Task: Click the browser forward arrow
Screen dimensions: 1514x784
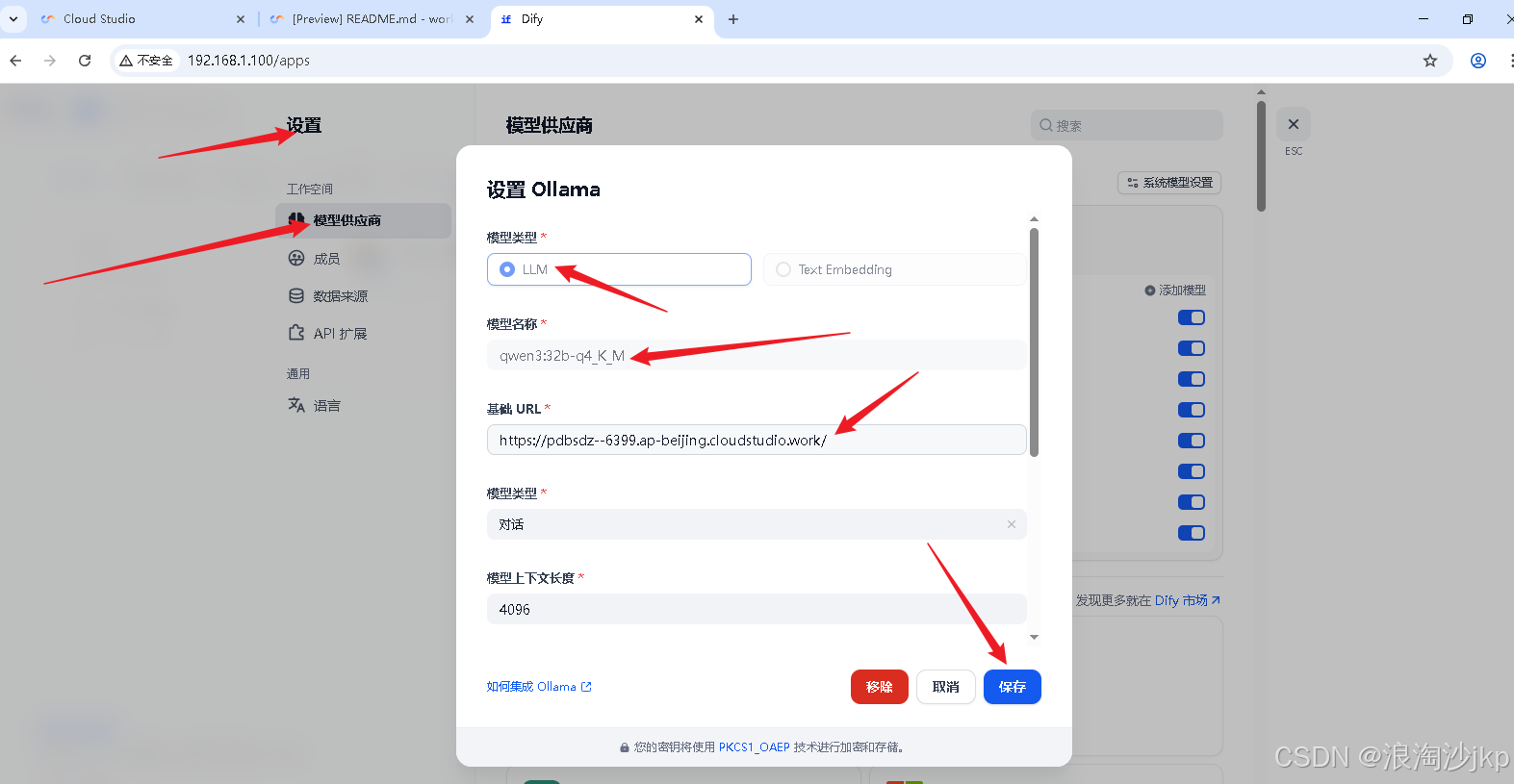Action: tap(50, 61)
